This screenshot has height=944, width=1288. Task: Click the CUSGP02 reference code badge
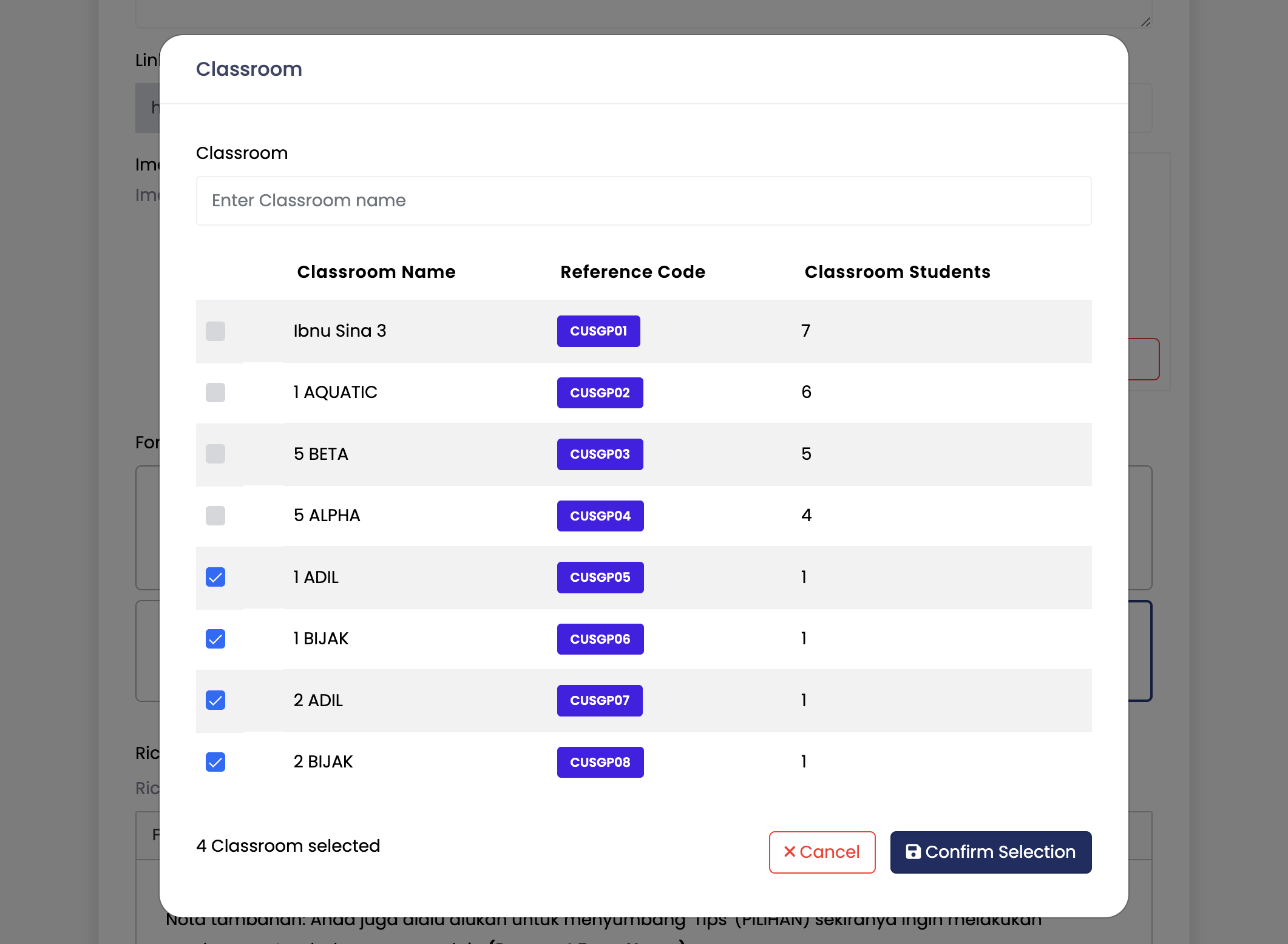pyautogui.click(x=600, y=393)
